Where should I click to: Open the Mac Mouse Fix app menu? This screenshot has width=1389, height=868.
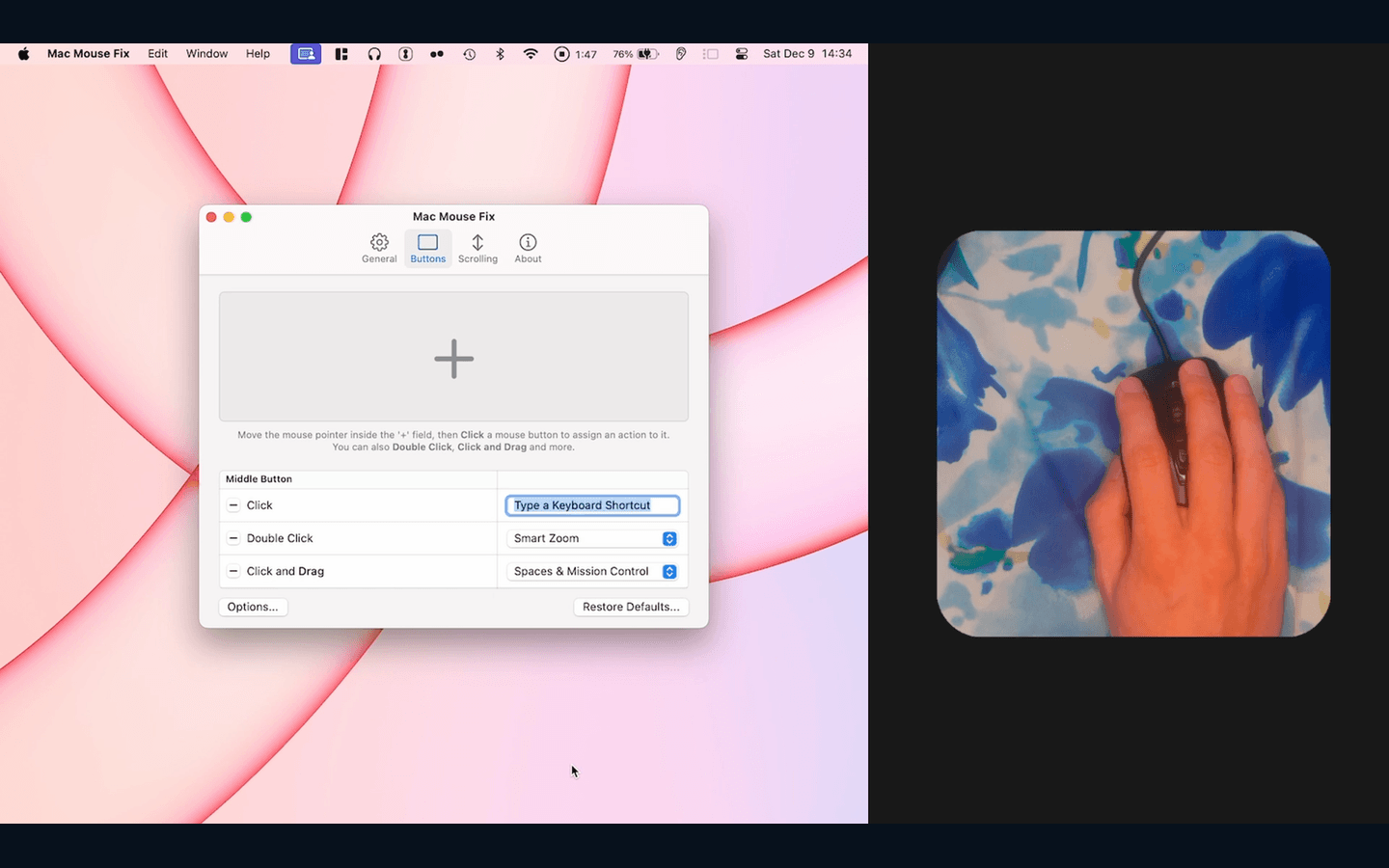point(88,54)
